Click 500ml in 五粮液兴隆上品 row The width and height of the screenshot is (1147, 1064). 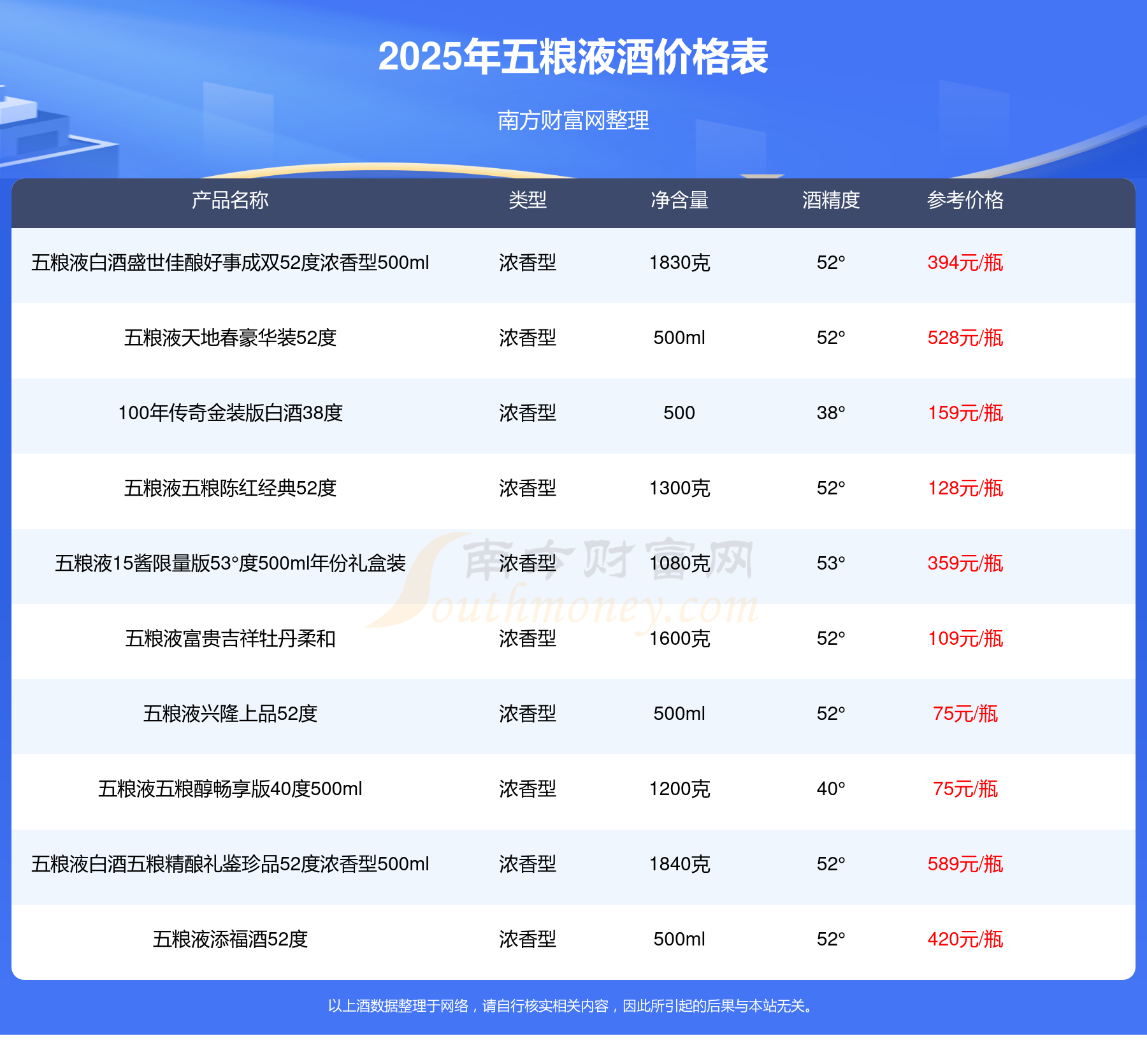coord(679,714)
